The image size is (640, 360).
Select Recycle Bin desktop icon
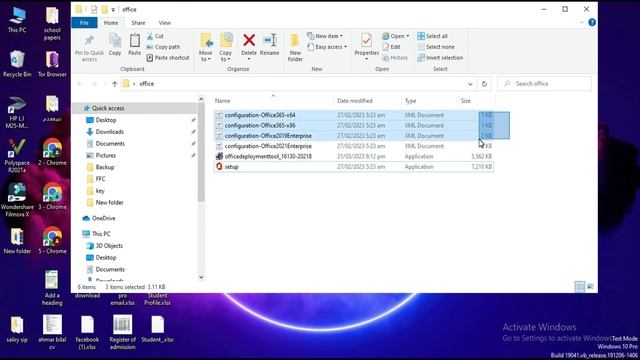(17, 64)
